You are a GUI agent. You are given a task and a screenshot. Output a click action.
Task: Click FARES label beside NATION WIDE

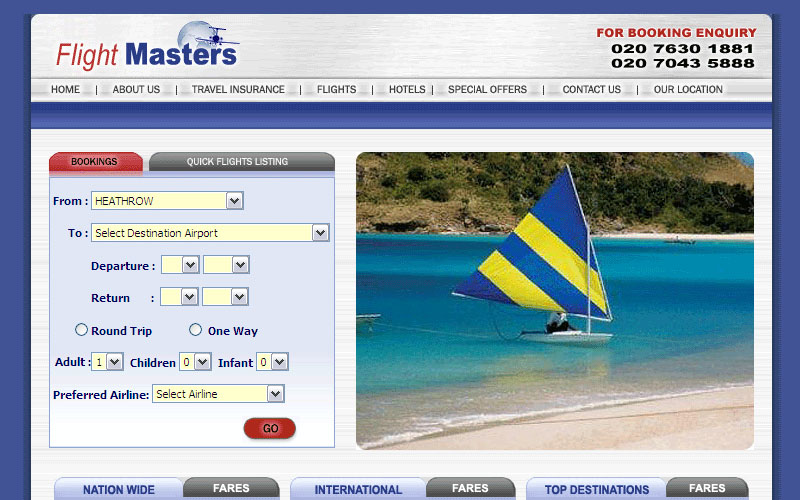coord(231,488)
